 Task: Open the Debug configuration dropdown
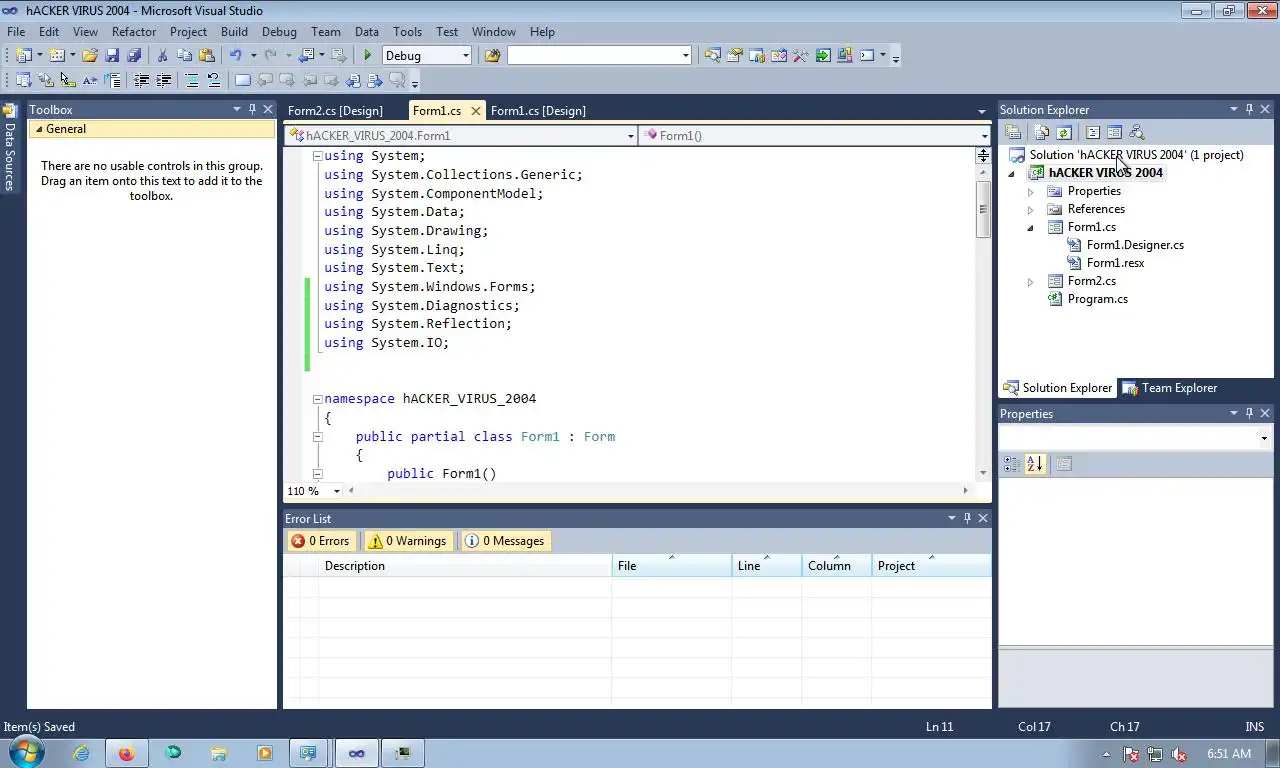click(466, 56)
